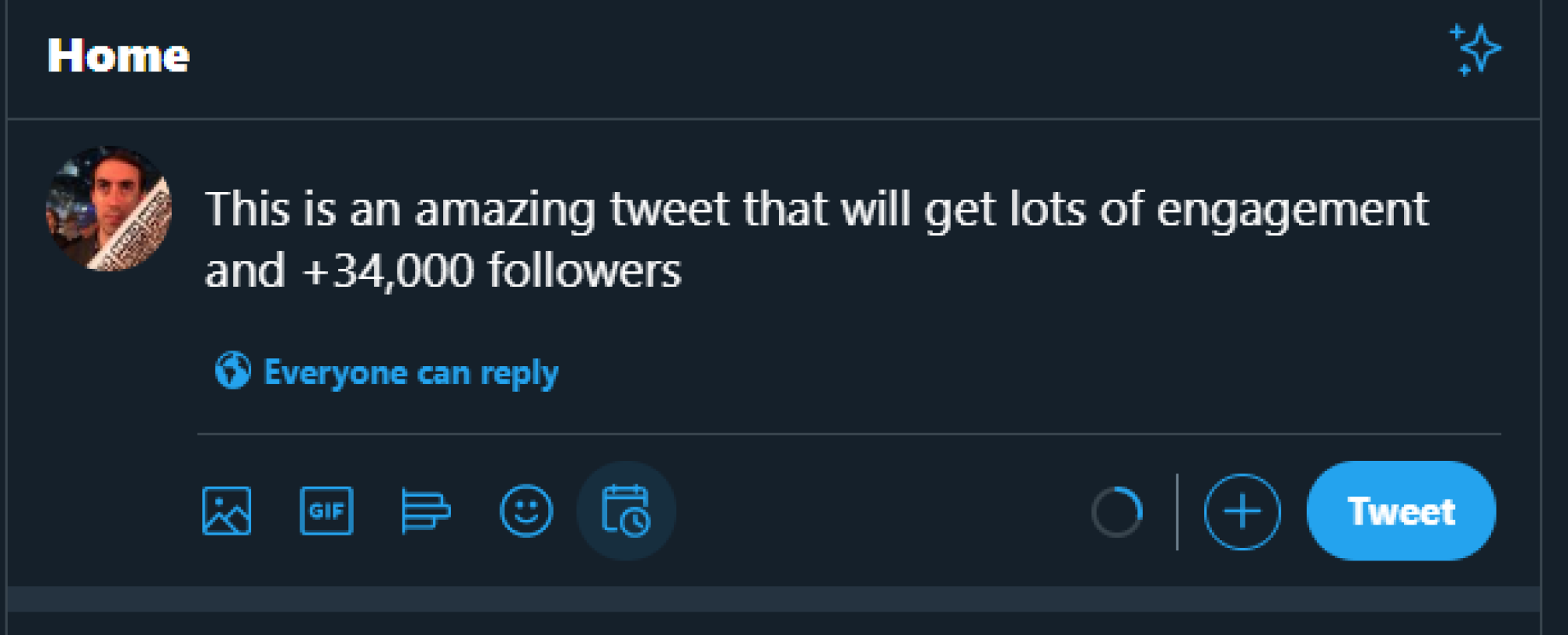Image resolution: width=1568 pixels, height=635 pixels.
Task: Click globe icon beside Everyone can reply
Action: 233,370
